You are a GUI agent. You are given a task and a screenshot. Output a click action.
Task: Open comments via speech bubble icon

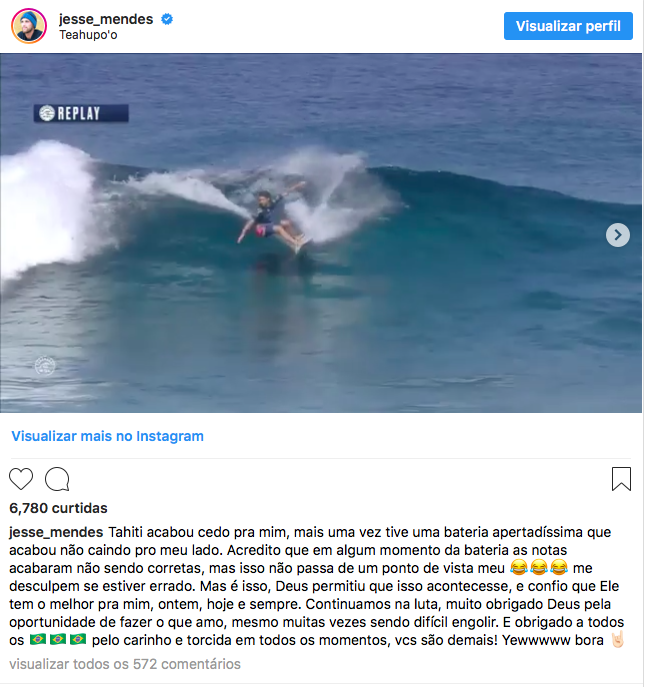(57, 479)
